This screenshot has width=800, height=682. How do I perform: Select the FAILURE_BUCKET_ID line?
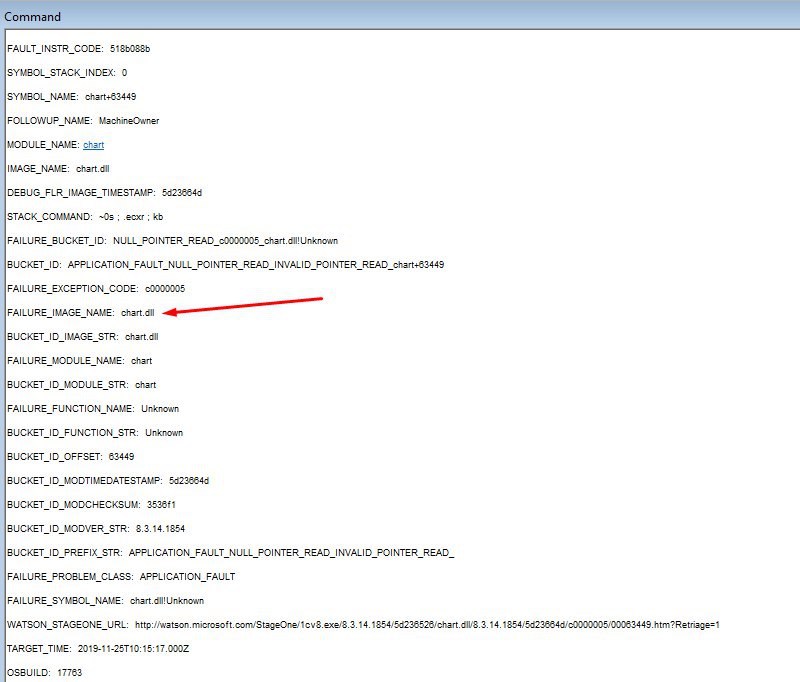coord(172,241)
